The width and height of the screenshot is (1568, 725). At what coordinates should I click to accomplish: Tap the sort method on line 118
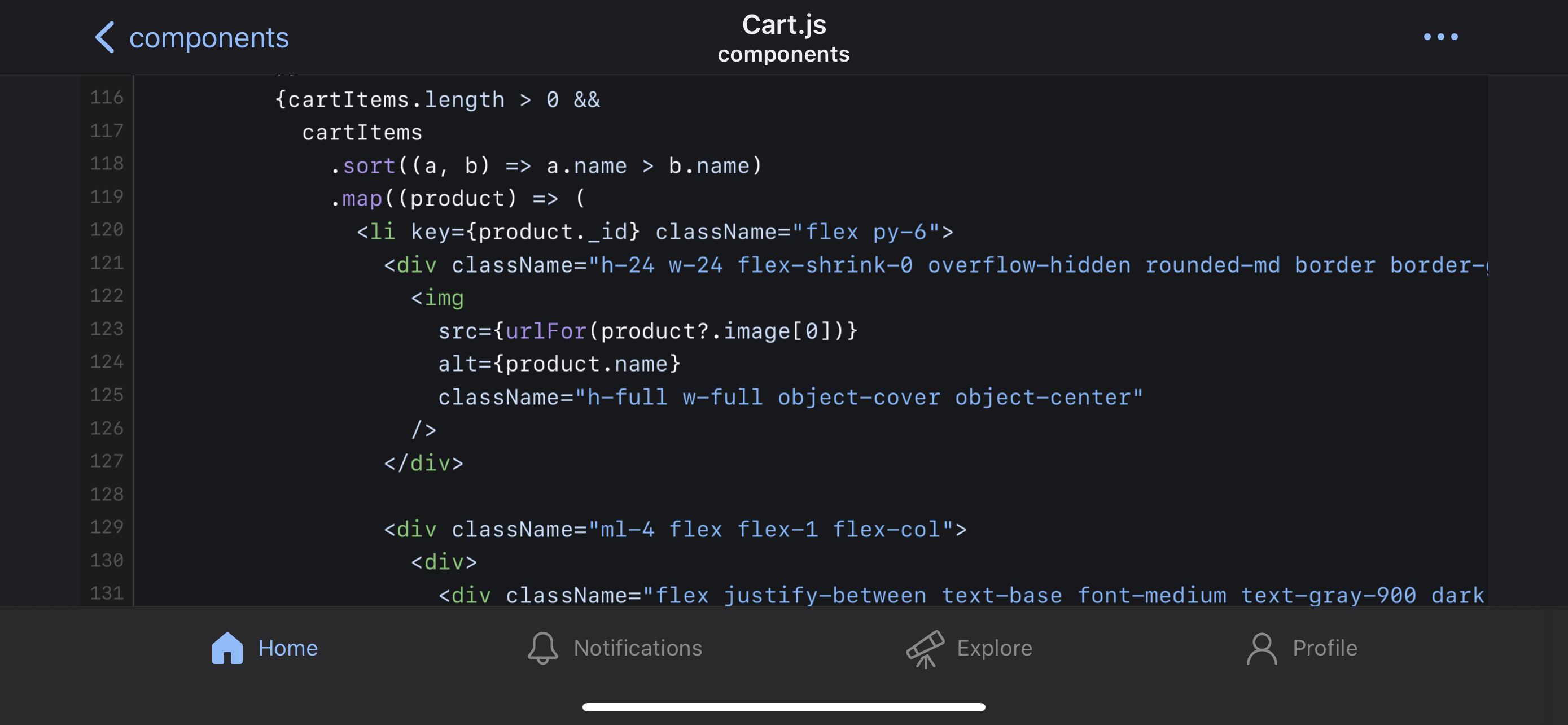point(366,165)
